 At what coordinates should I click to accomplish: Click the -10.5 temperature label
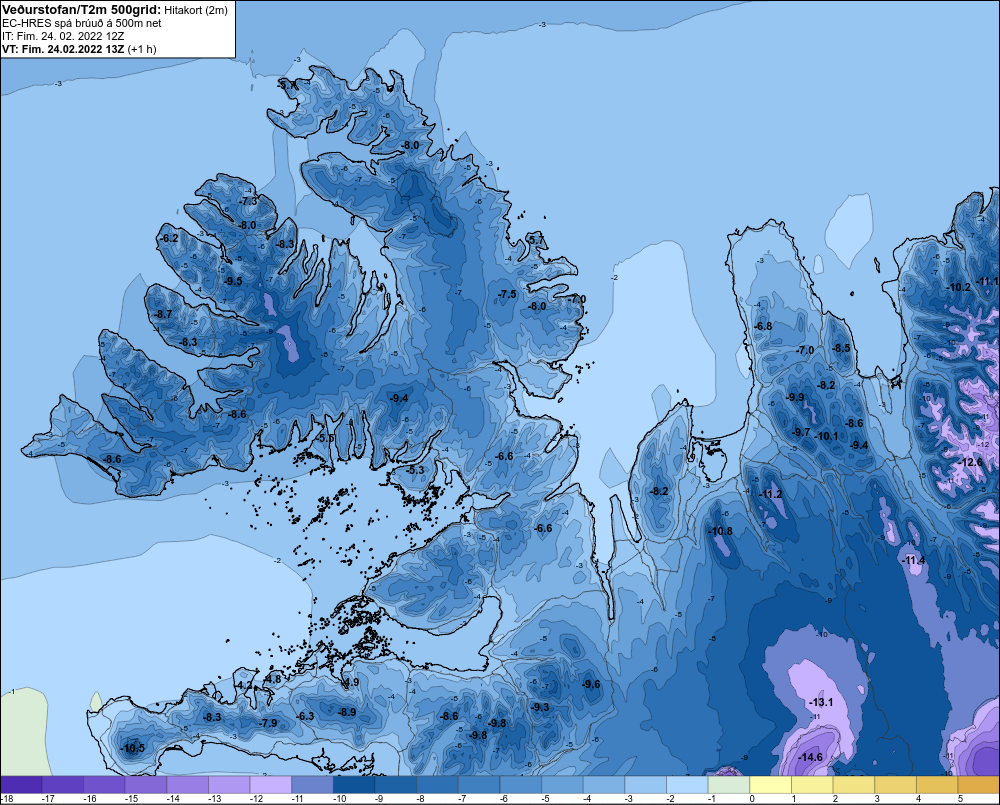point(133,748)
